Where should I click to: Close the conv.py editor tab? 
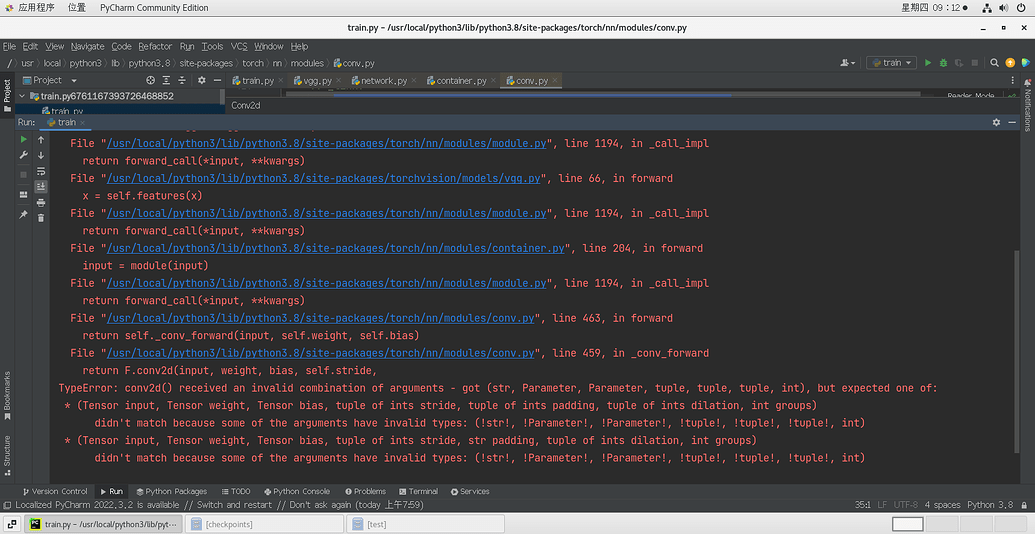point(555,81)
